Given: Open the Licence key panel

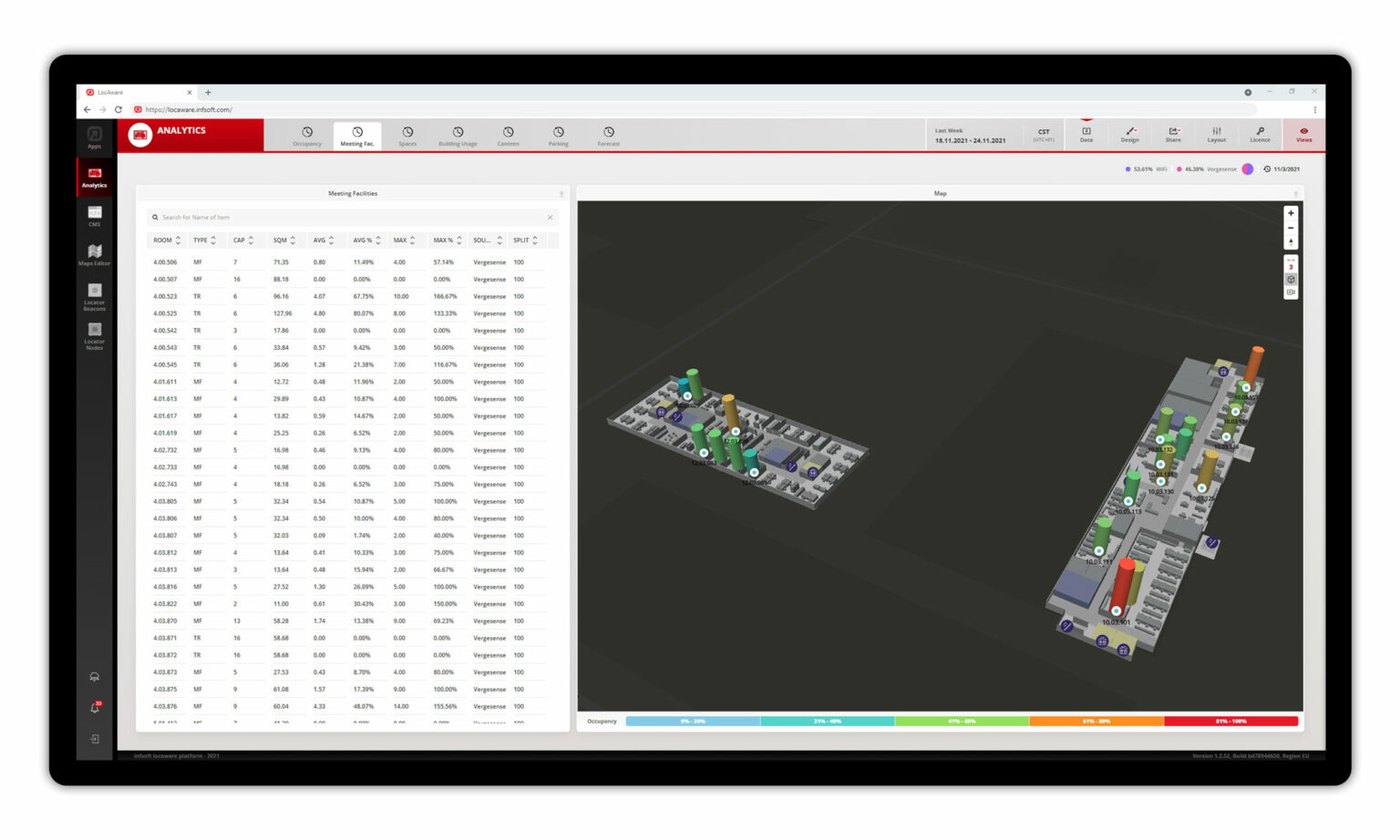Looking at the screenshot, I should tap(1260, 134).
